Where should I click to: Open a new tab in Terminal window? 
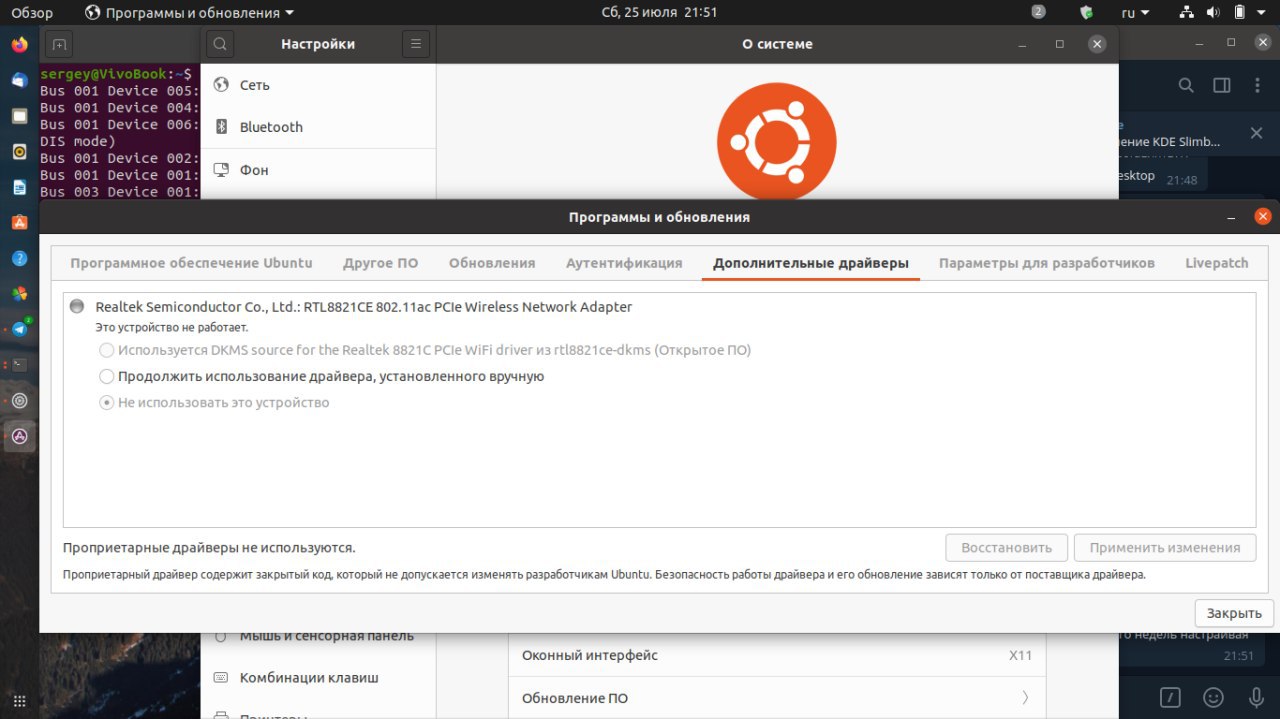pos(59,44)
